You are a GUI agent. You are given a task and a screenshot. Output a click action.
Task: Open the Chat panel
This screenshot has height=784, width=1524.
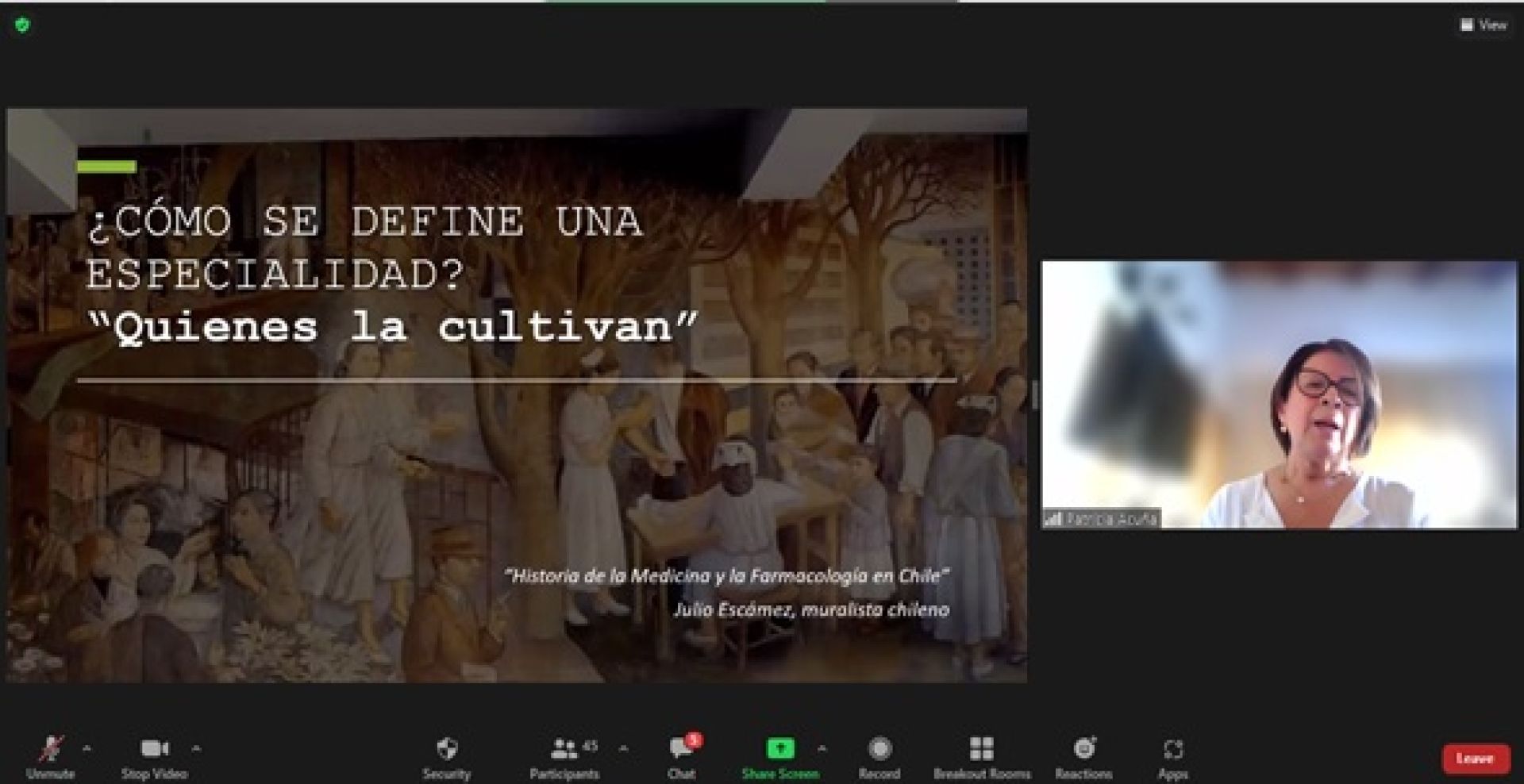coord(682,756)
